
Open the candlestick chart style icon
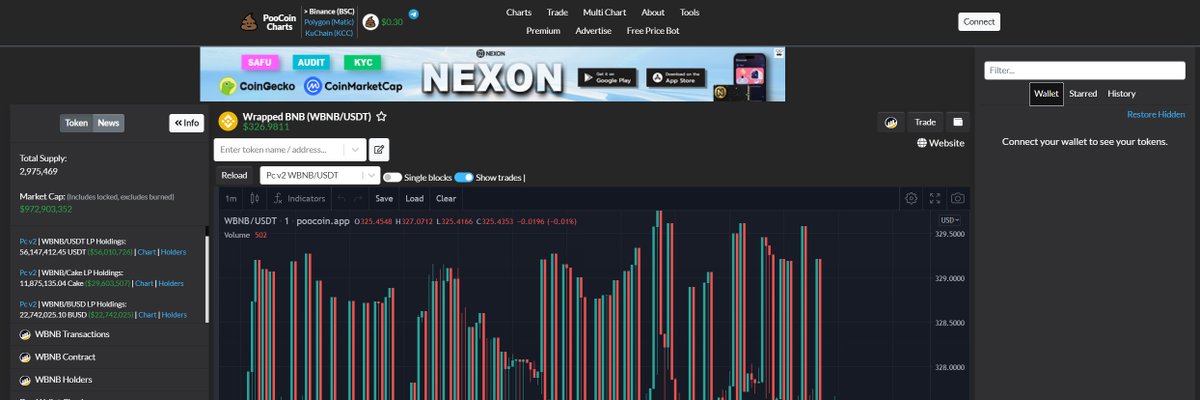click(x=255, y=198)
